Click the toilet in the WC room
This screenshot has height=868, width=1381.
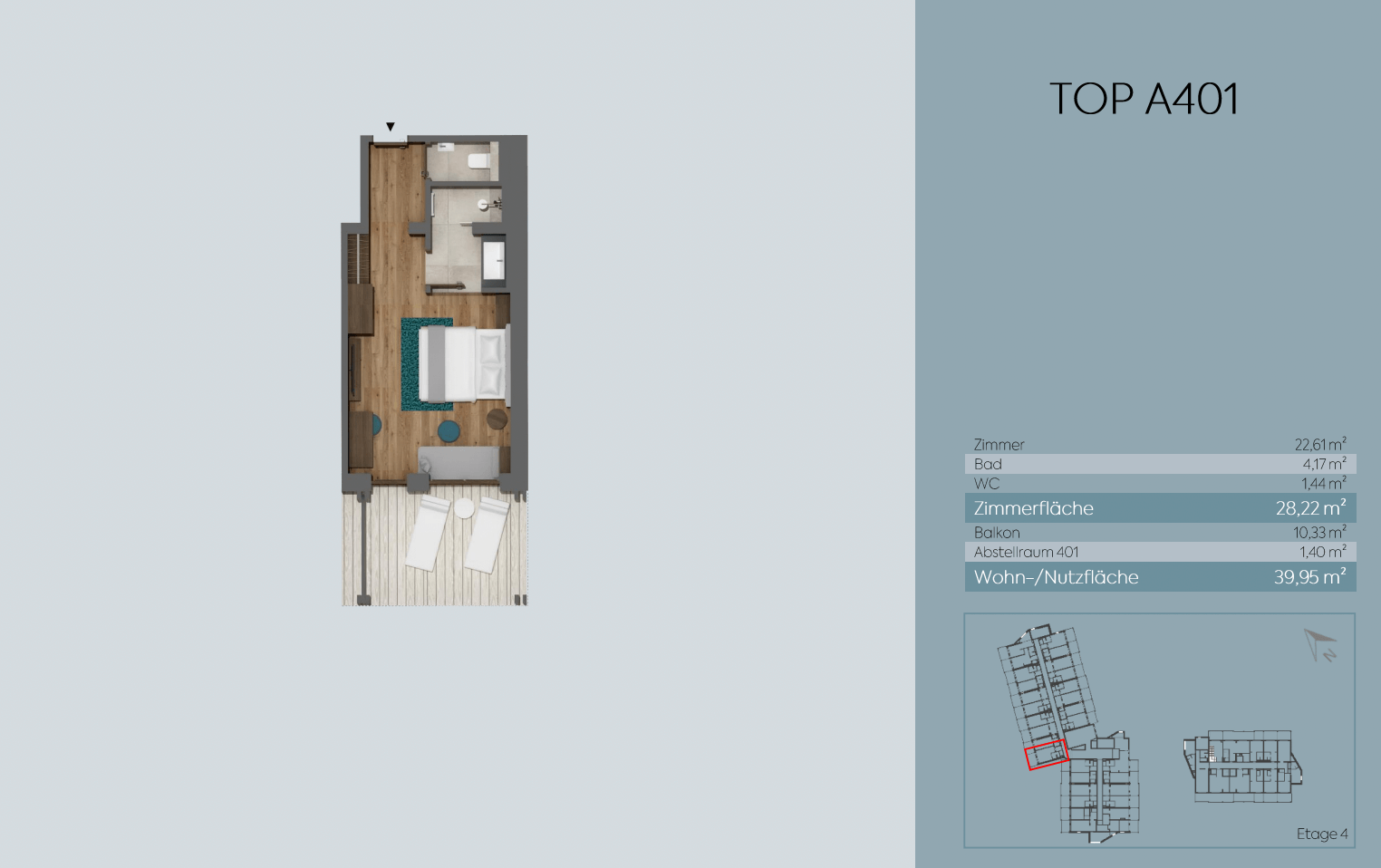tap(479, 161)
